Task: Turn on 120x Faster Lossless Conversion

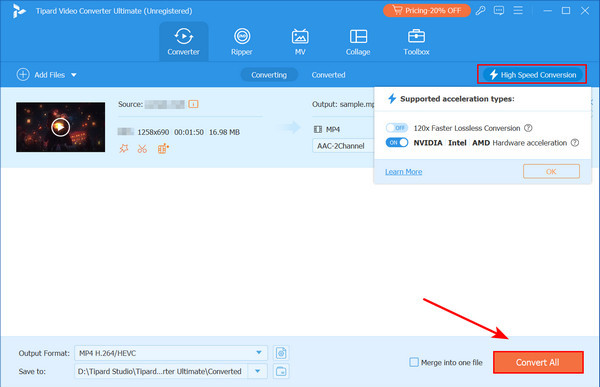Action: [x=397, y=128]
